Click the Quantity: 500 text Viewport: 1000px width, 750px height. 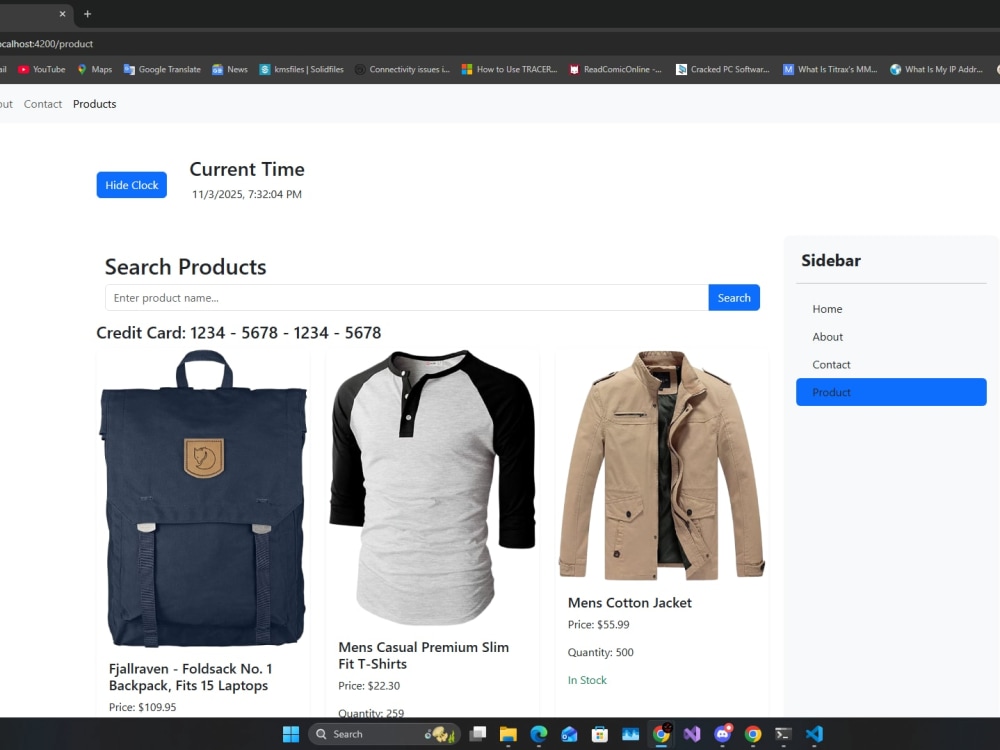pos(601,652)
